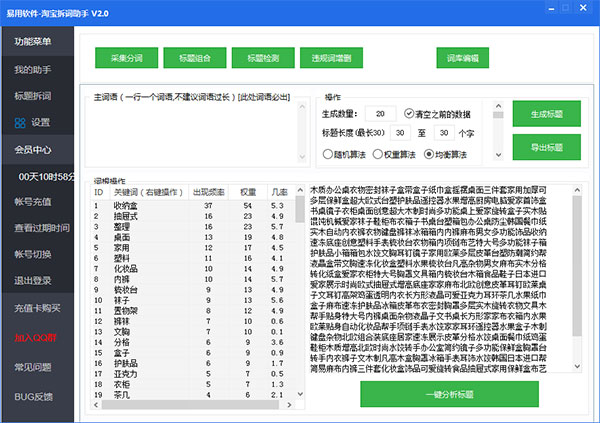Screen dimensions: 600x423
Task: Open 充值卡购买 in the sidebar
Action: coord(38,308)
